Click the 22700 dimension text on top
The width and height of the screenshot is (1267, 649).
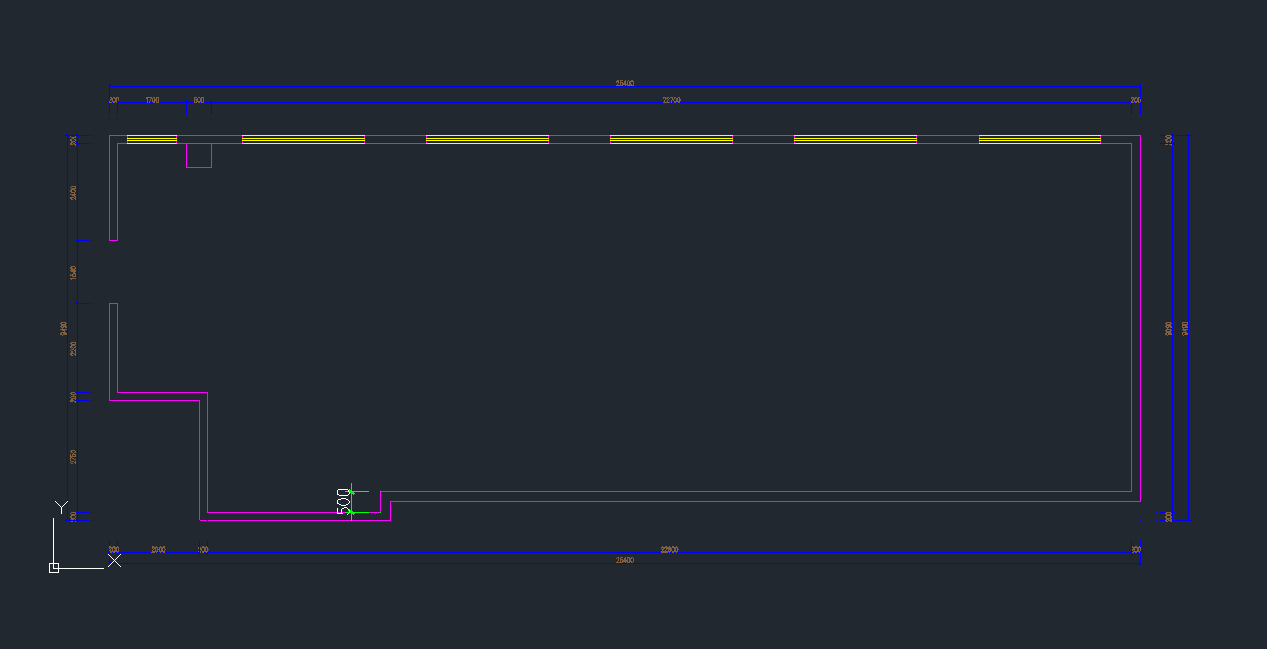click(672, 100)
